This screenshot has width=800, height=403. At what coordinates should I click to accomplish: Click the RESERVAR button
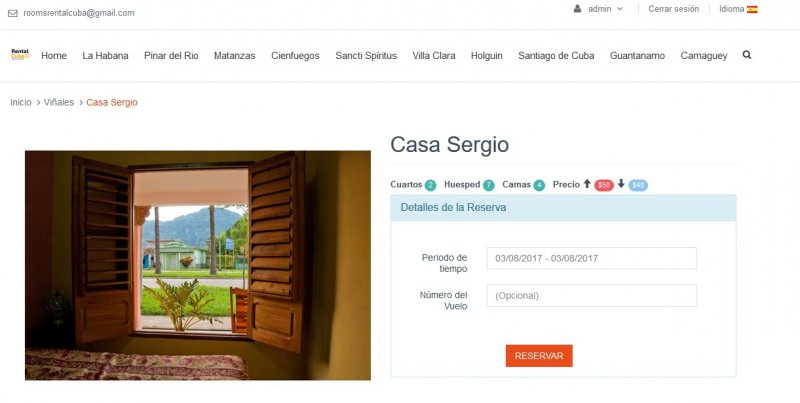point(539,356)
